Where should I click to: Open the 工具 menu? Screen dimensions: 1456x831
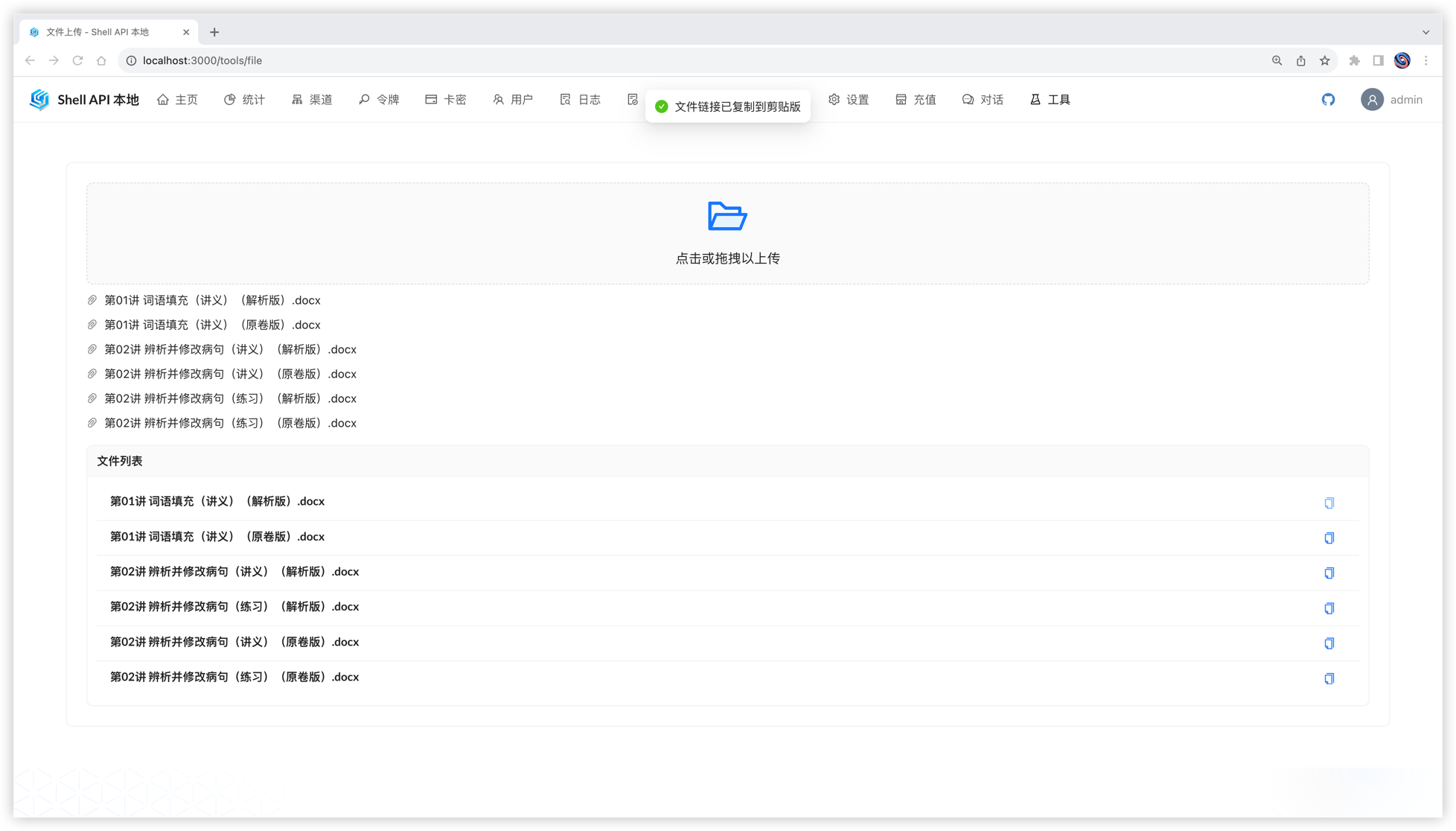[1050, 100]
